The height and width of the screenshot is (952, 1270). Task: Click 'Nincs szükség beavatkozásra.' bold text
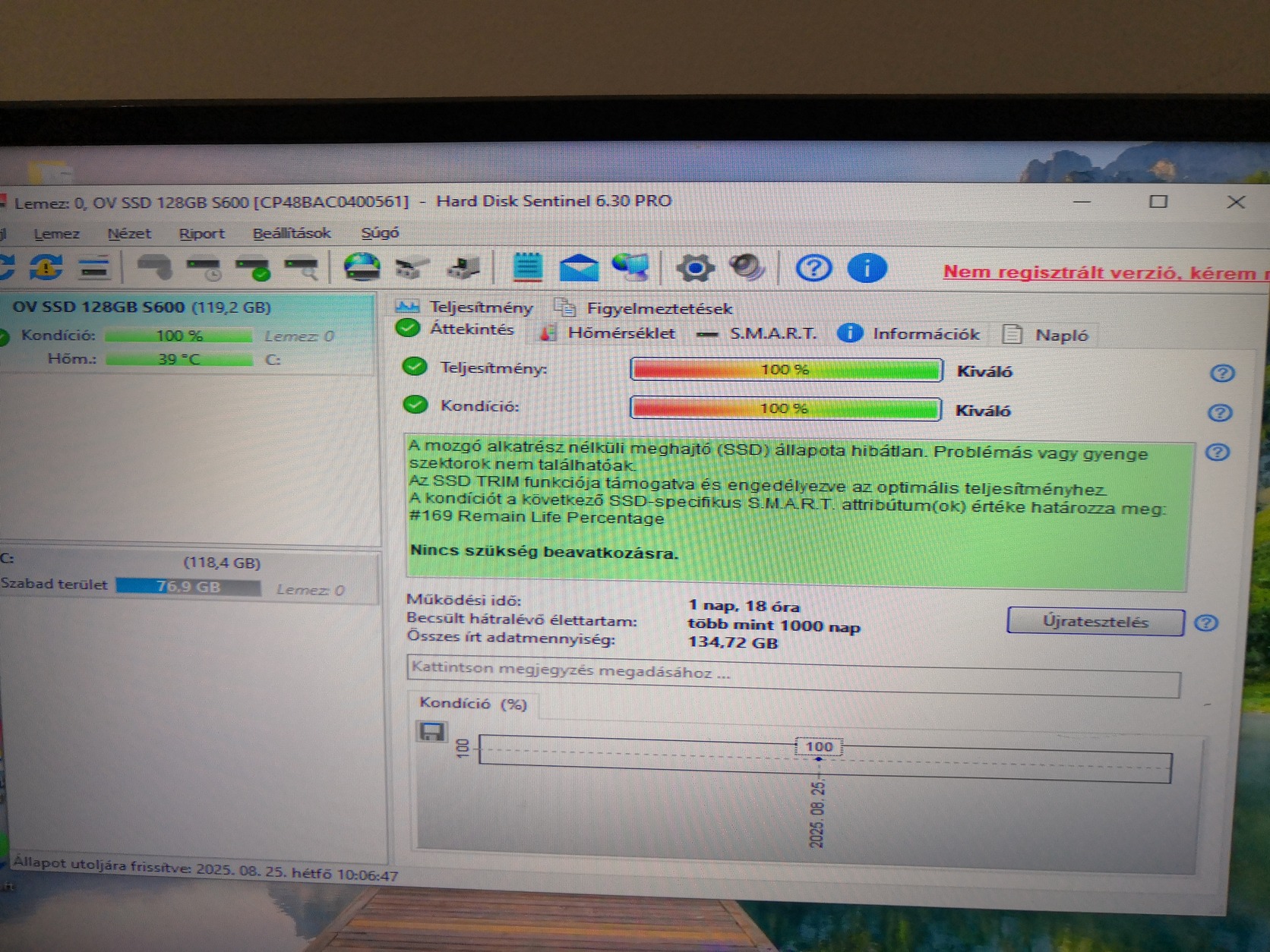point(544,552)
